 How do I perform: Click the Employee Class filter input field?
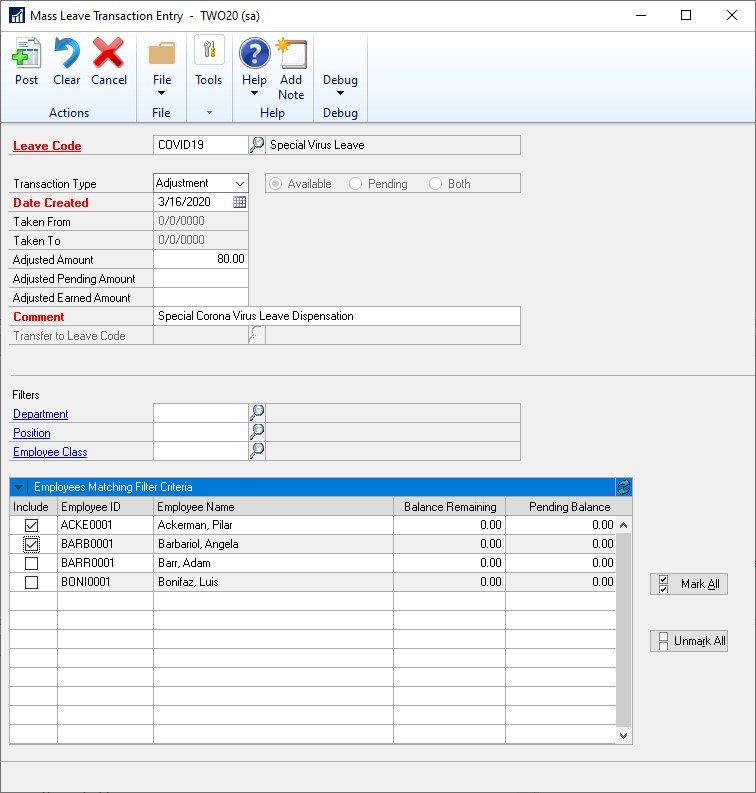(x=201, y=451)
